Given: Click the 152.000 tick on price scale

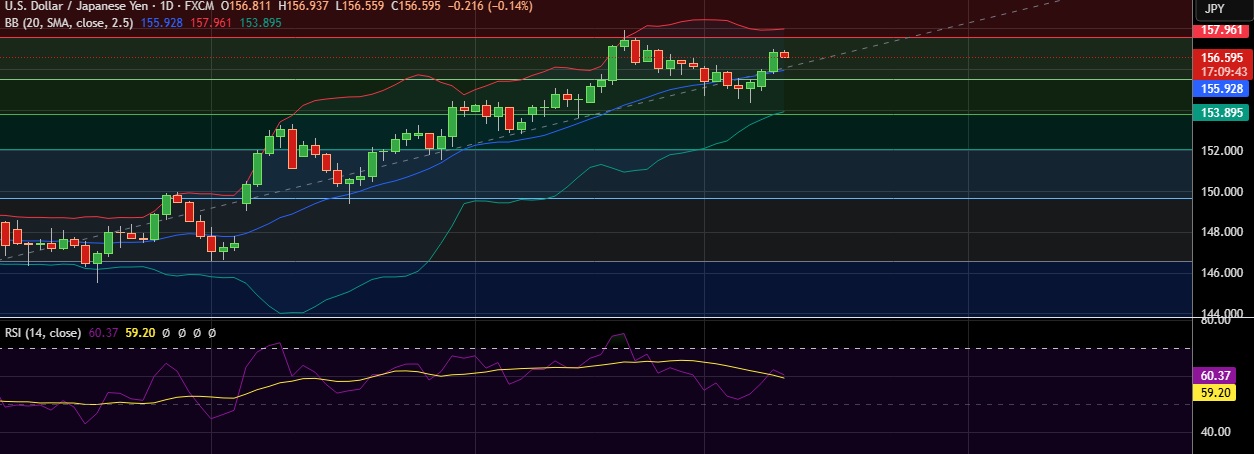Looking at the screenshot, I should [1221, 151].
